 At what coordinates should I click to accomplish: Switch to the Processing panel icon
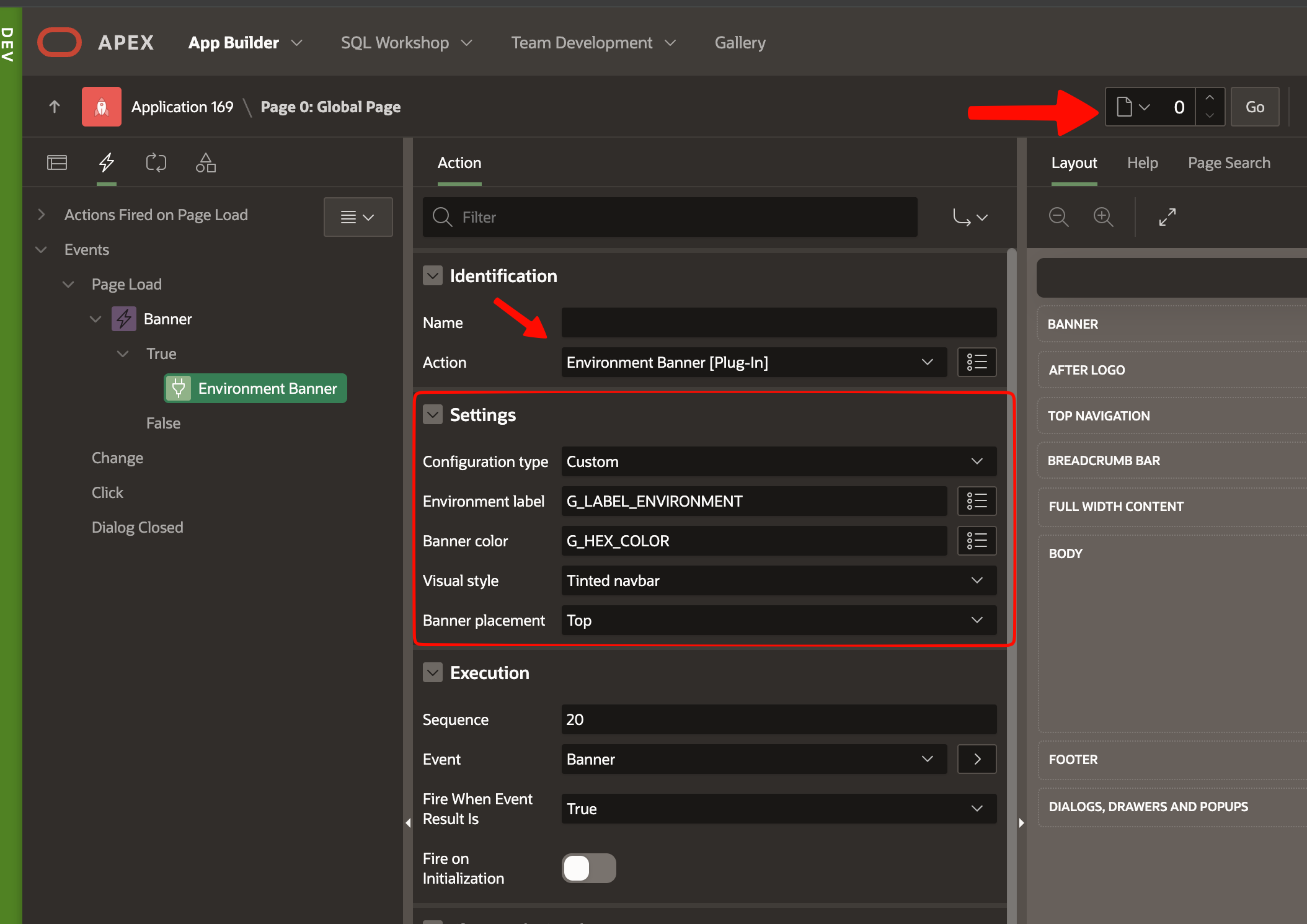coord(156,162)
